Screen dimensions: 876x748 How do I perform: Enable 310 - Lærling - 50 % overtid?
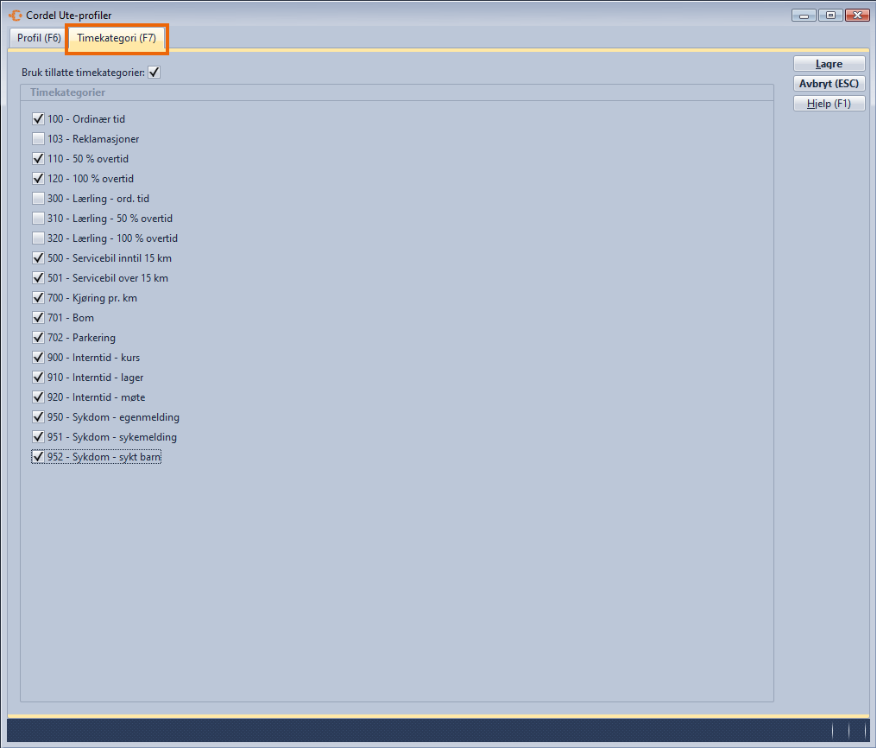coord(38,218)
